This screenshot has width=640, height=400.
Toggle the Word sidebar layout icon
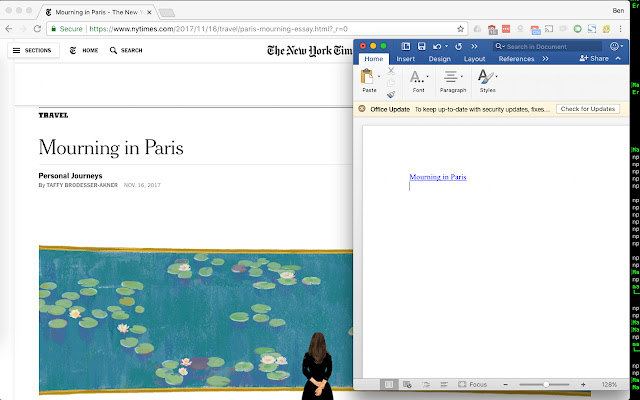point(405,47)
